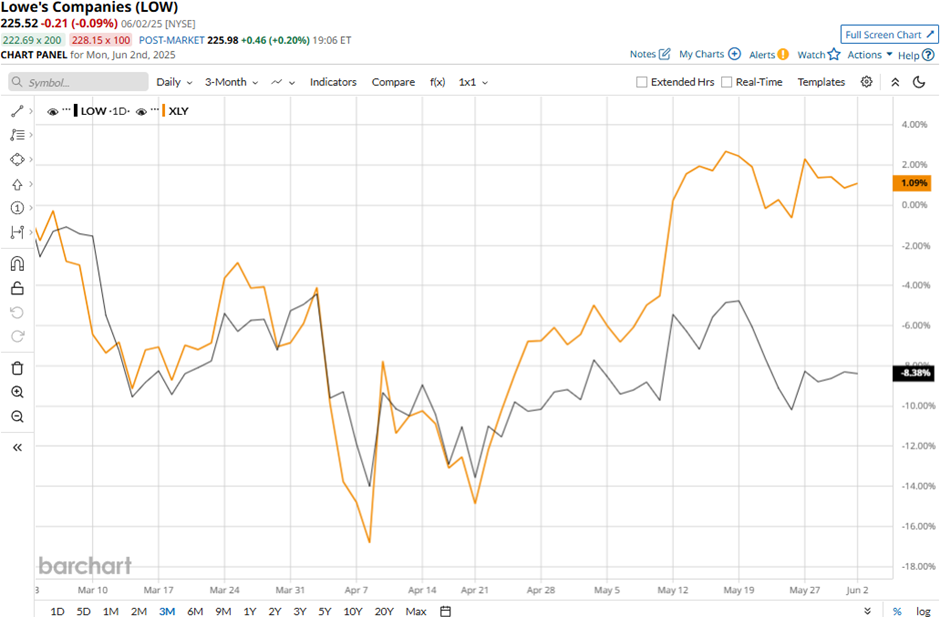Select the 20Y time range

point(384,611)
